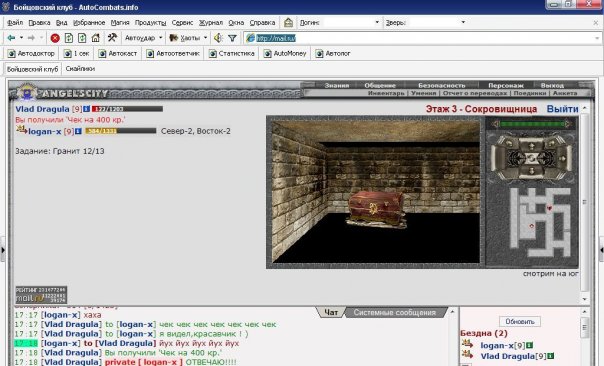
Task: Open the Магия menu
Action: point(120,23)
